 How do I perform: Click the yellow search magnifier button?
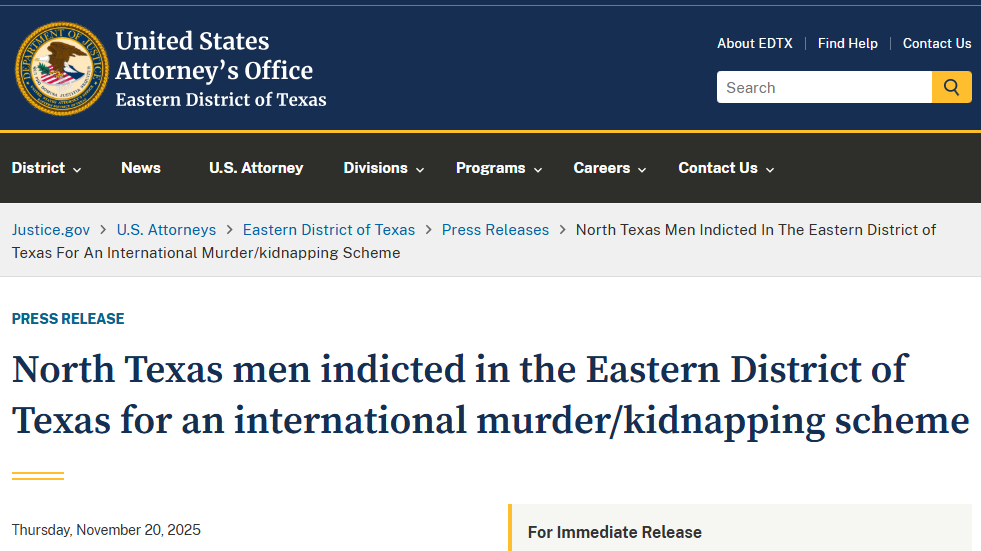pyautogui.click(x=952, y=87)
